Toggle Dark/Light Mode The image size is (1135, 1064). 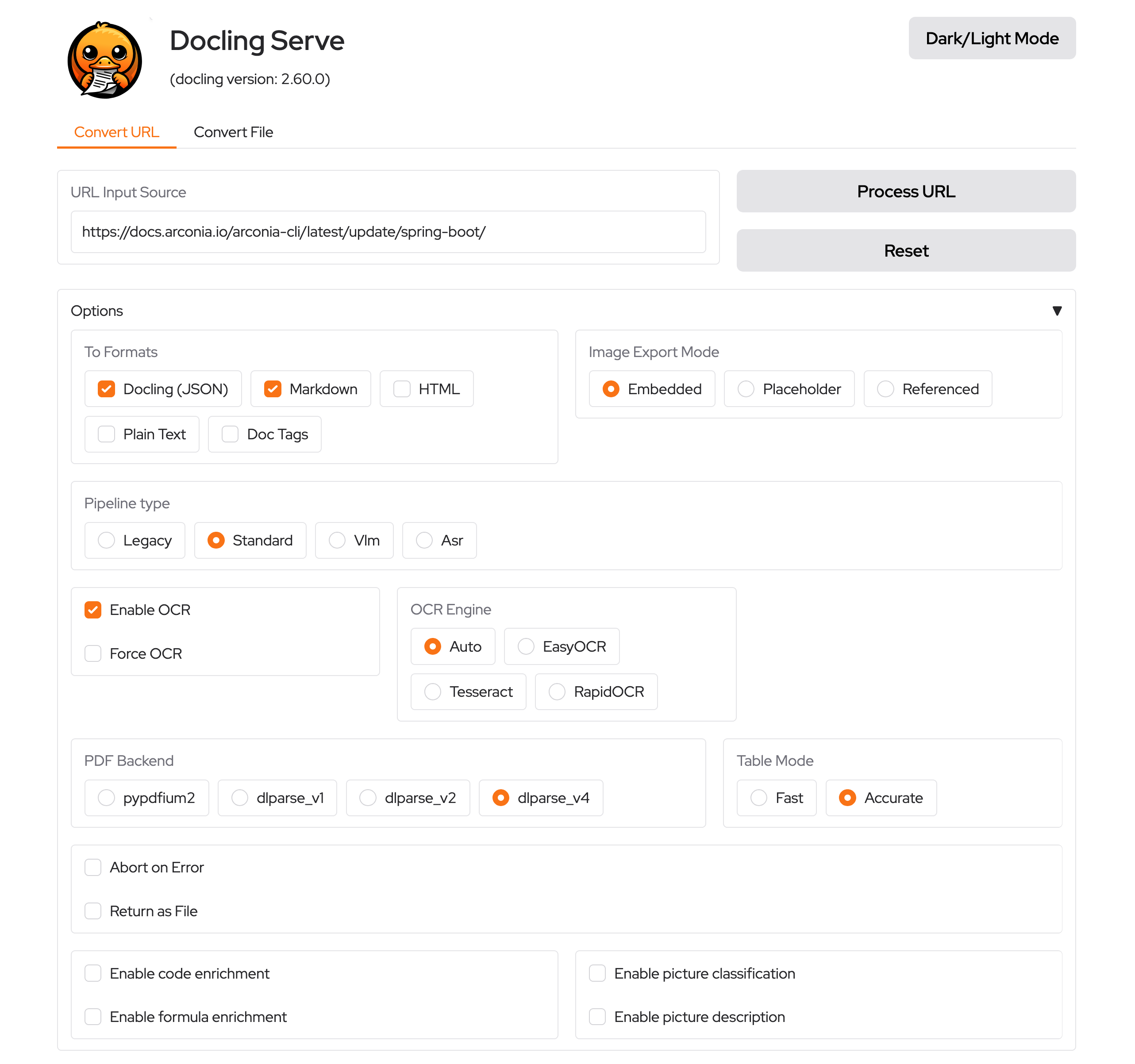click(992, 38)
